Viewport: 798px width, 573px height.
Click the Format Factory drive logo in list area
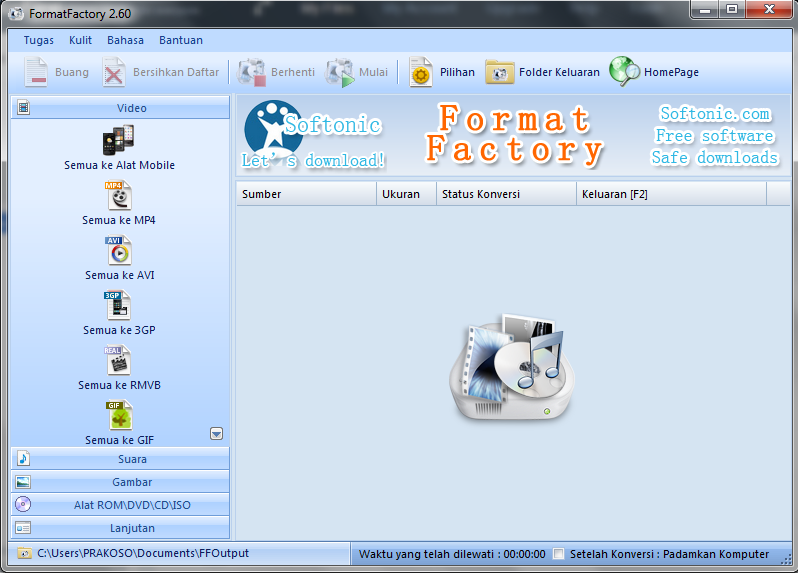pos(512,367)
